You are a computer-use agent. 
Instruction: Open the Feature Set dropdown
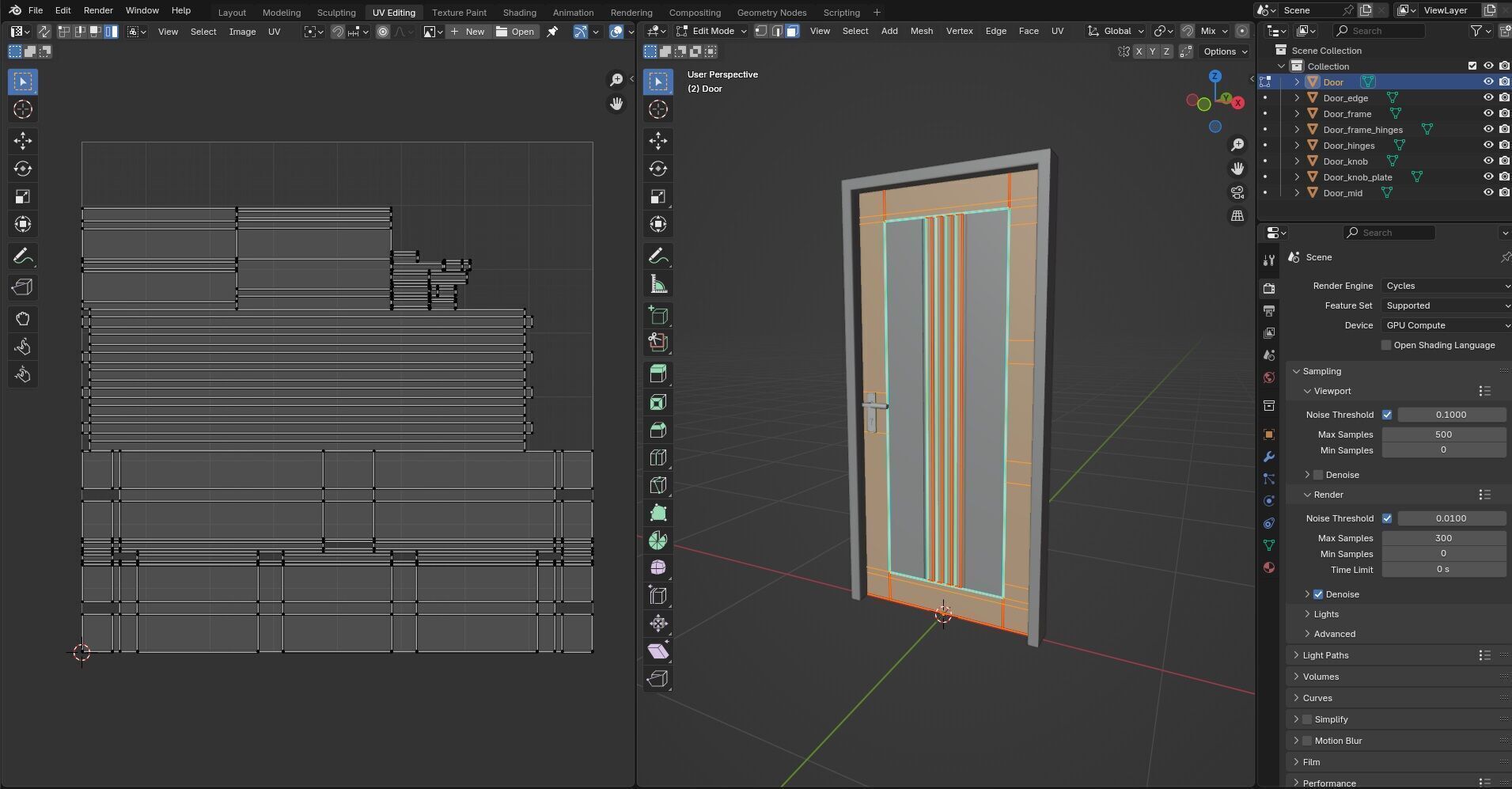1446,305
